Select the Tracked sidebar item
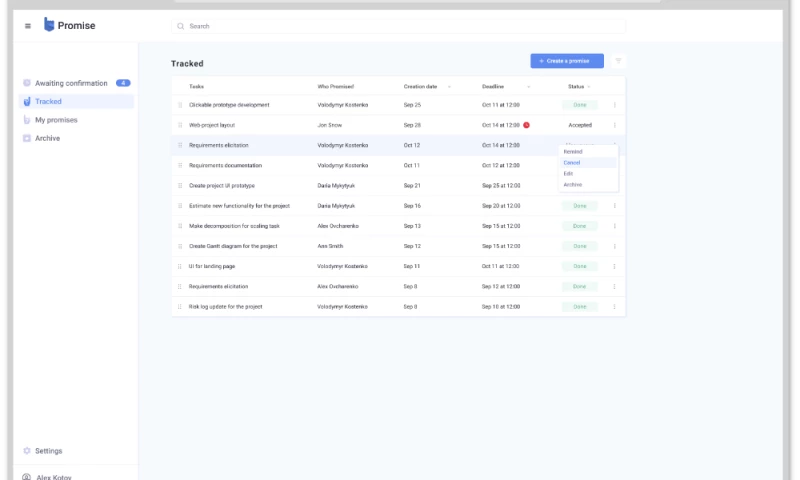This screenshot has height=480, width=800. [76, 102]
